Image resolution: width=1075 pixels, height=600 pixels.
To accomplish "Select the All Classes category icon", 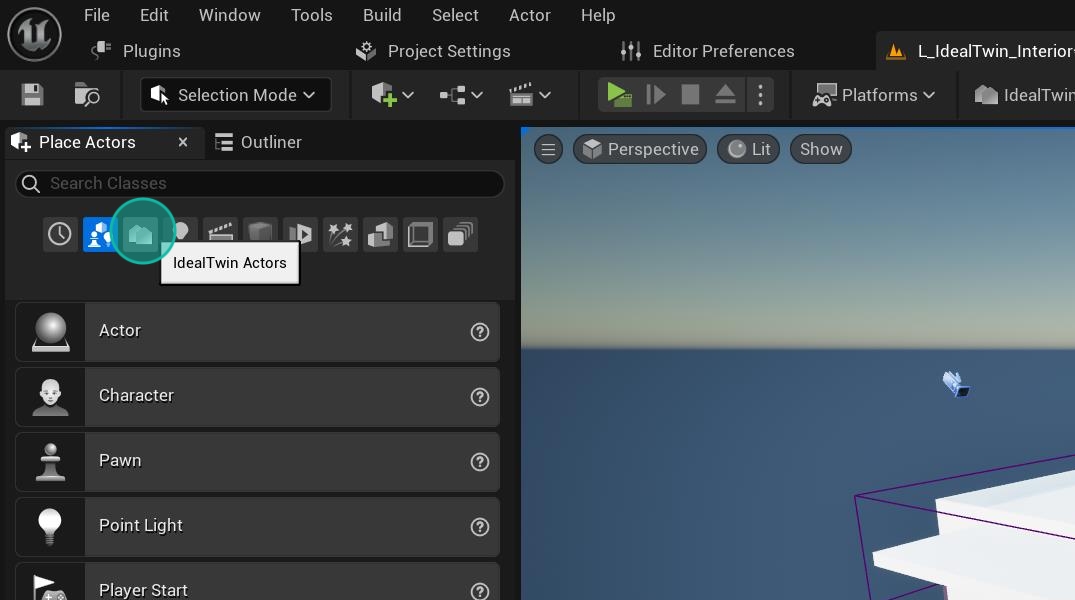I will pos(460,235).
